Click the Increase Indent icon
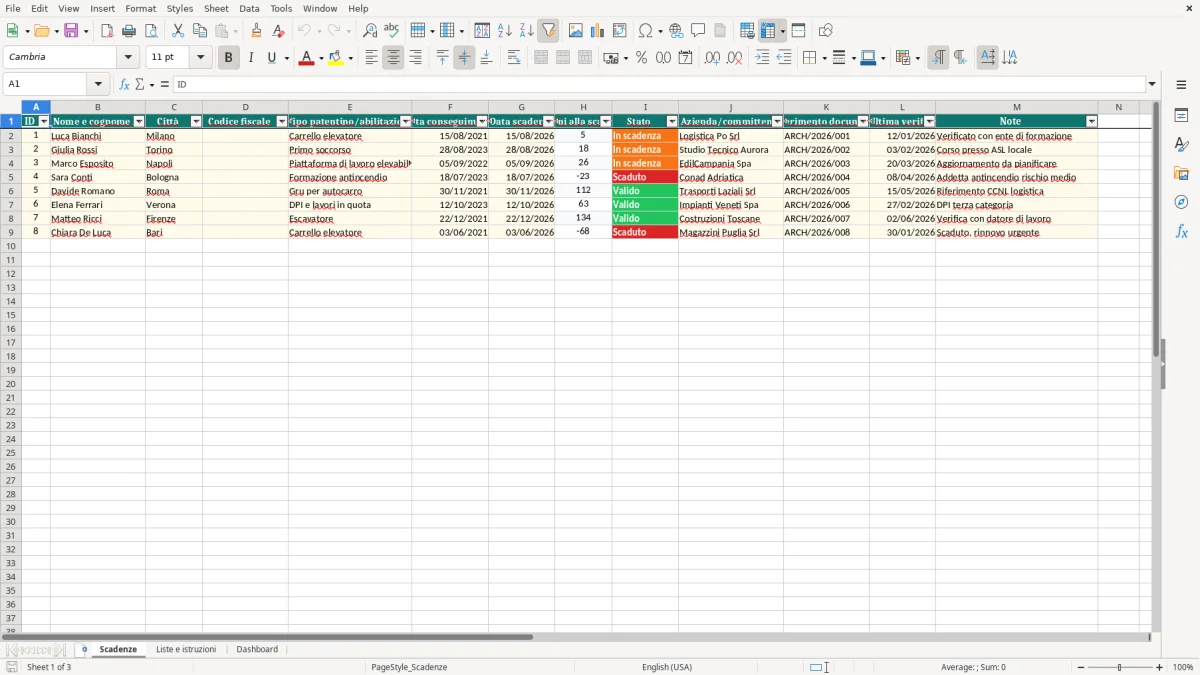The height and width of the screenshot is (675, 1200). click(762, 58)
